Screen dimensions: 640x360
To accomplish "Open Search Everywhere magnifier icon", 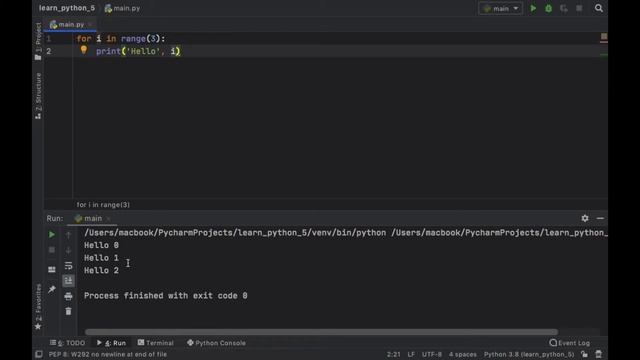I will [x=598, y=8].
